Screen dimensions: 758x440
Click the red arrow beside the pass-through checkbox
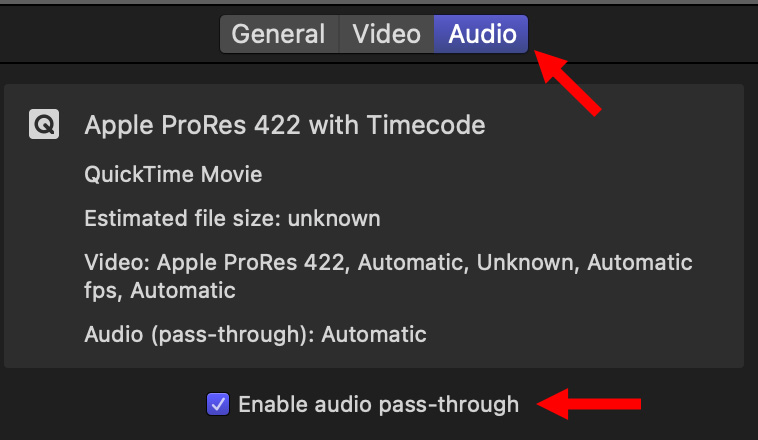(x=589, y=405)
